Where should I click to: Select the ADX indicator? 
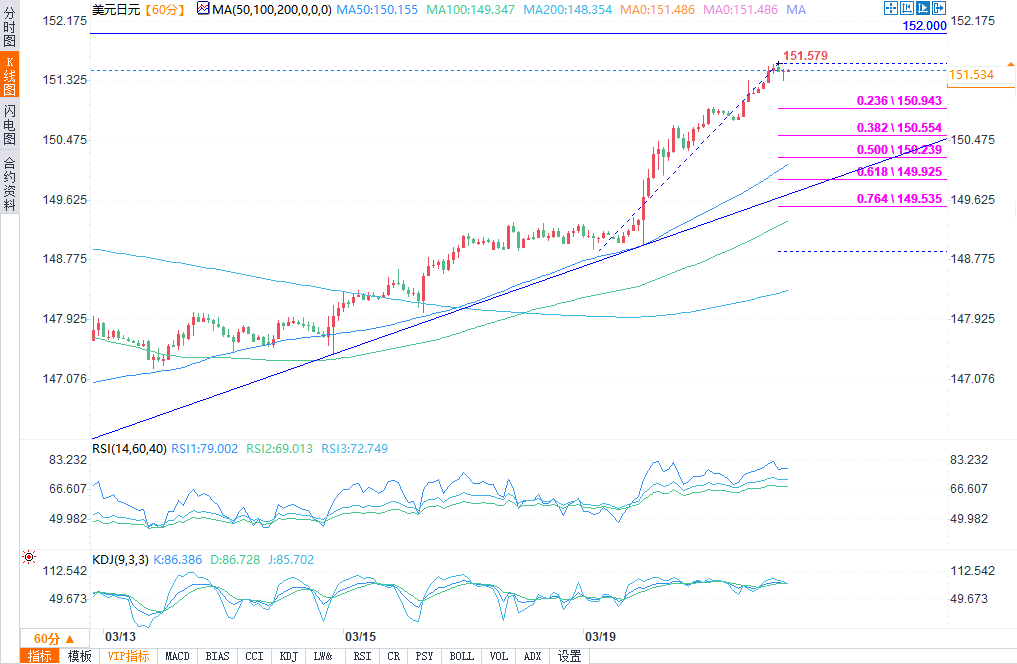(x=532, y=656)
